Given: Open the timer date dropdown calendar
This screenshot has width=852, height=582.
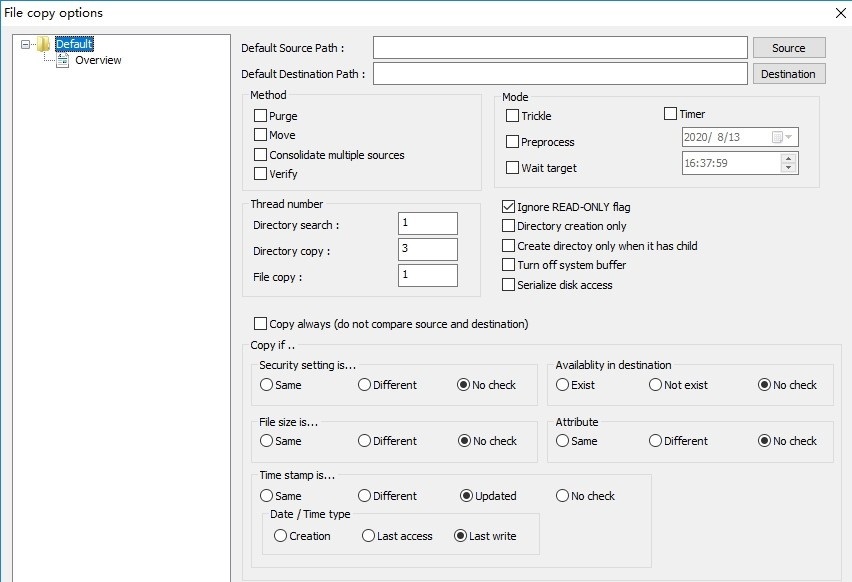Looking at the screenshot, I should click(782, 137).
